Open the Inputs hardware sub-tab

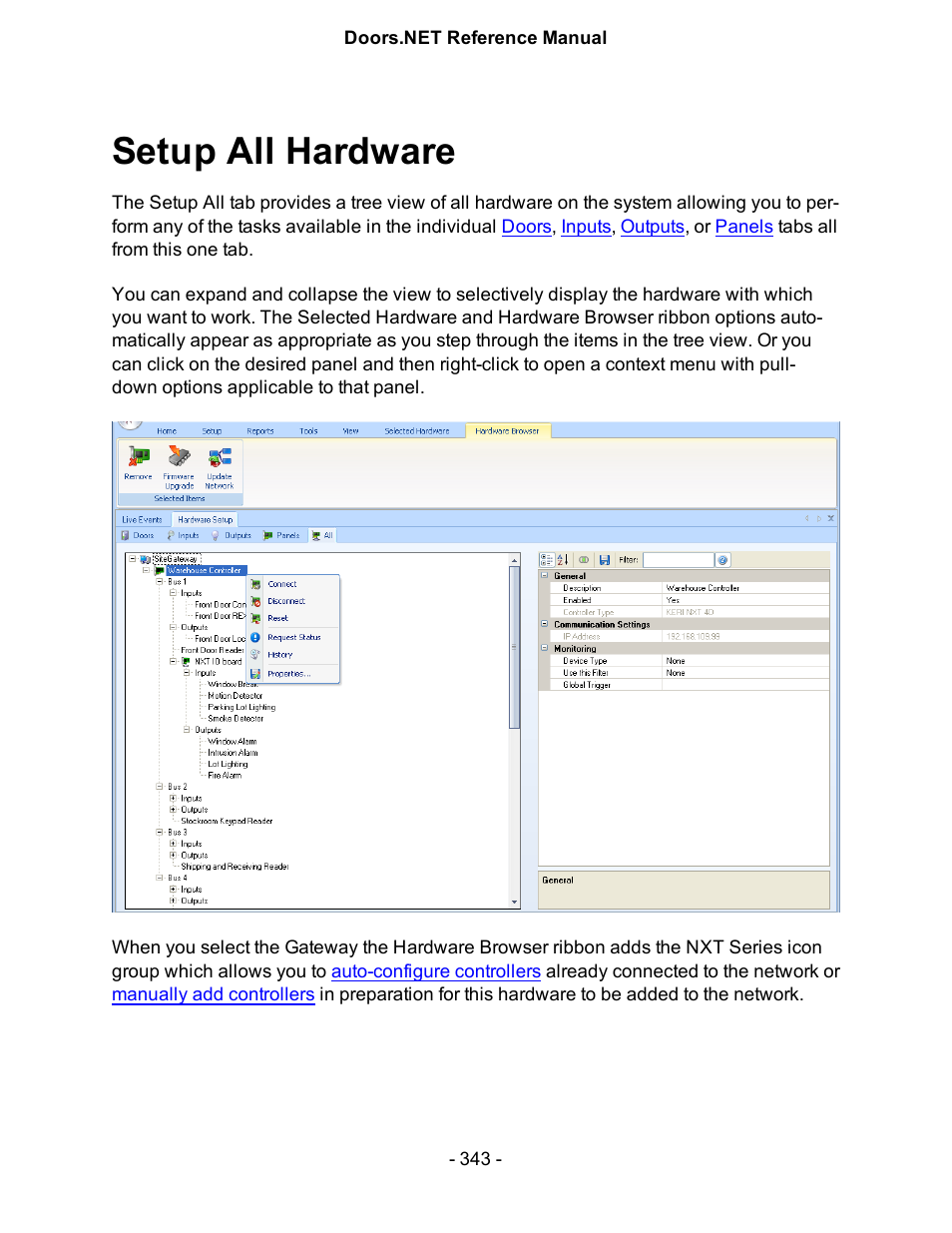click(x=183, y=536)
